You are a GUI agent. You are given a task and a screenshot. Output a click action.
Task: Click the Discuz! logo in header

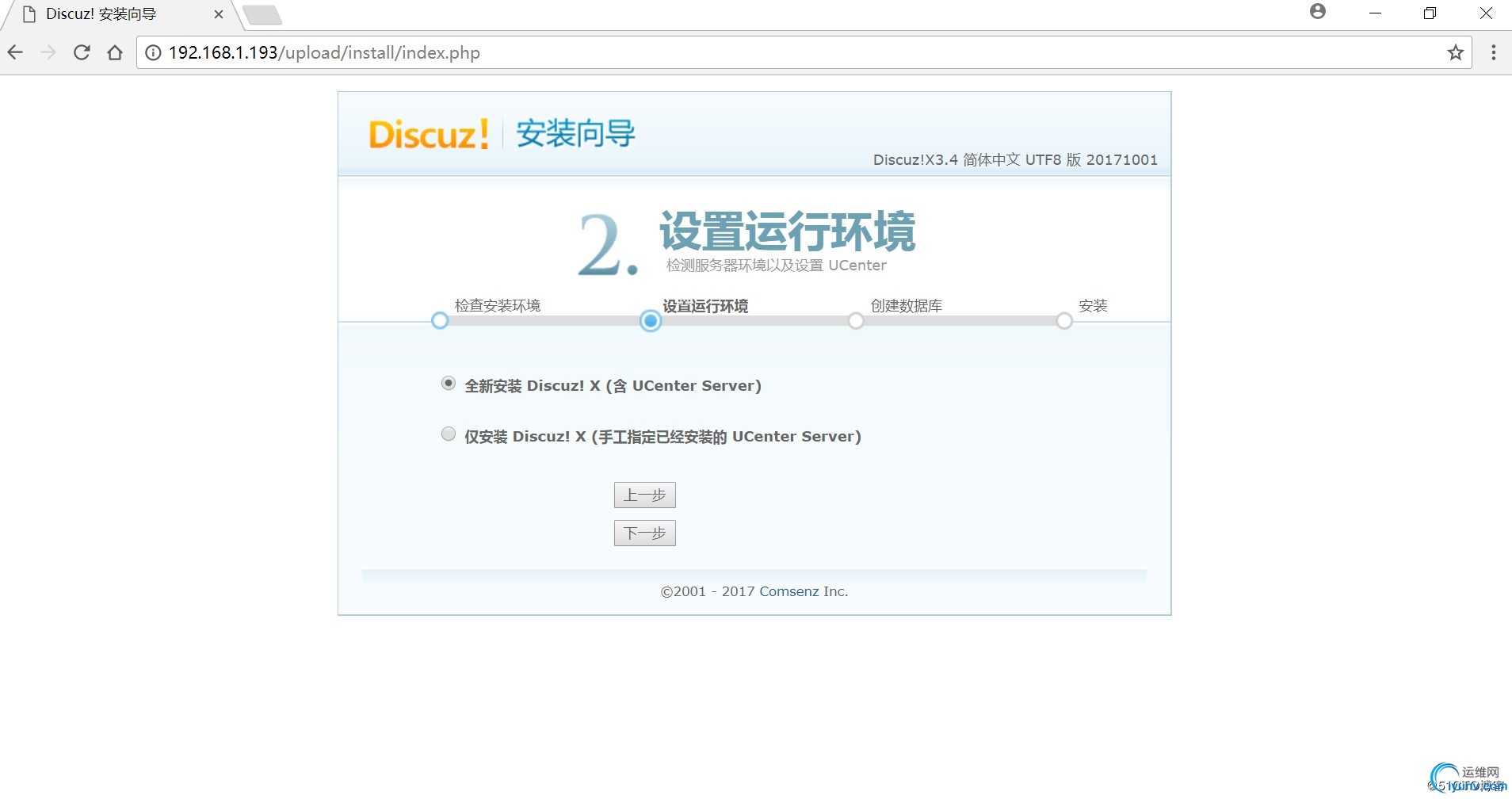click(429, 134)
